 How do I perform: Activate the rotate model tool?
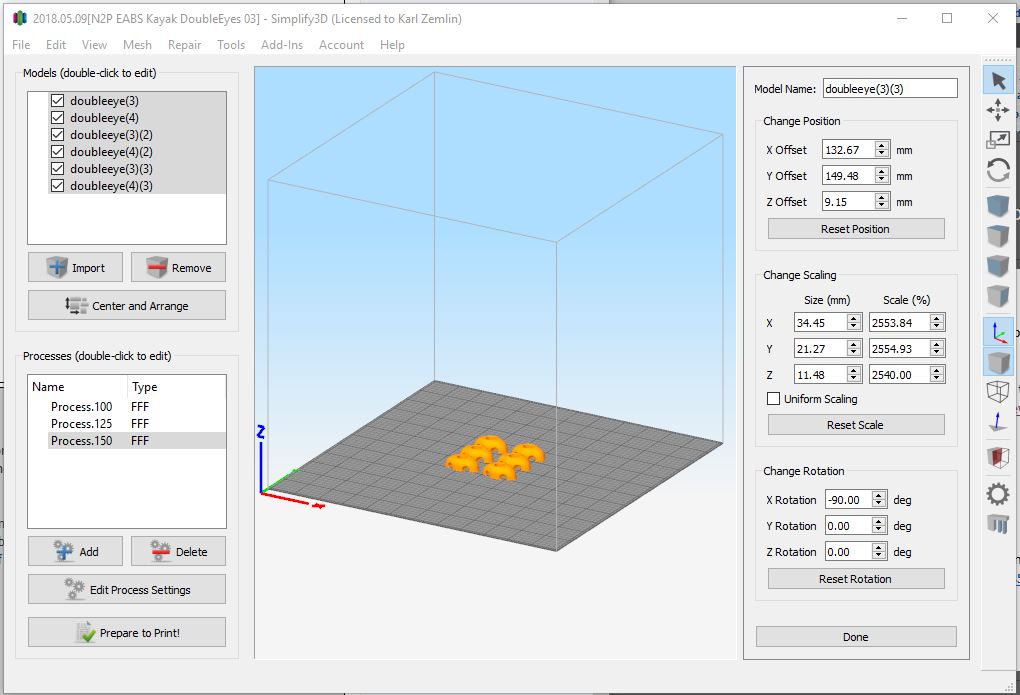click(x=998, y=170)
